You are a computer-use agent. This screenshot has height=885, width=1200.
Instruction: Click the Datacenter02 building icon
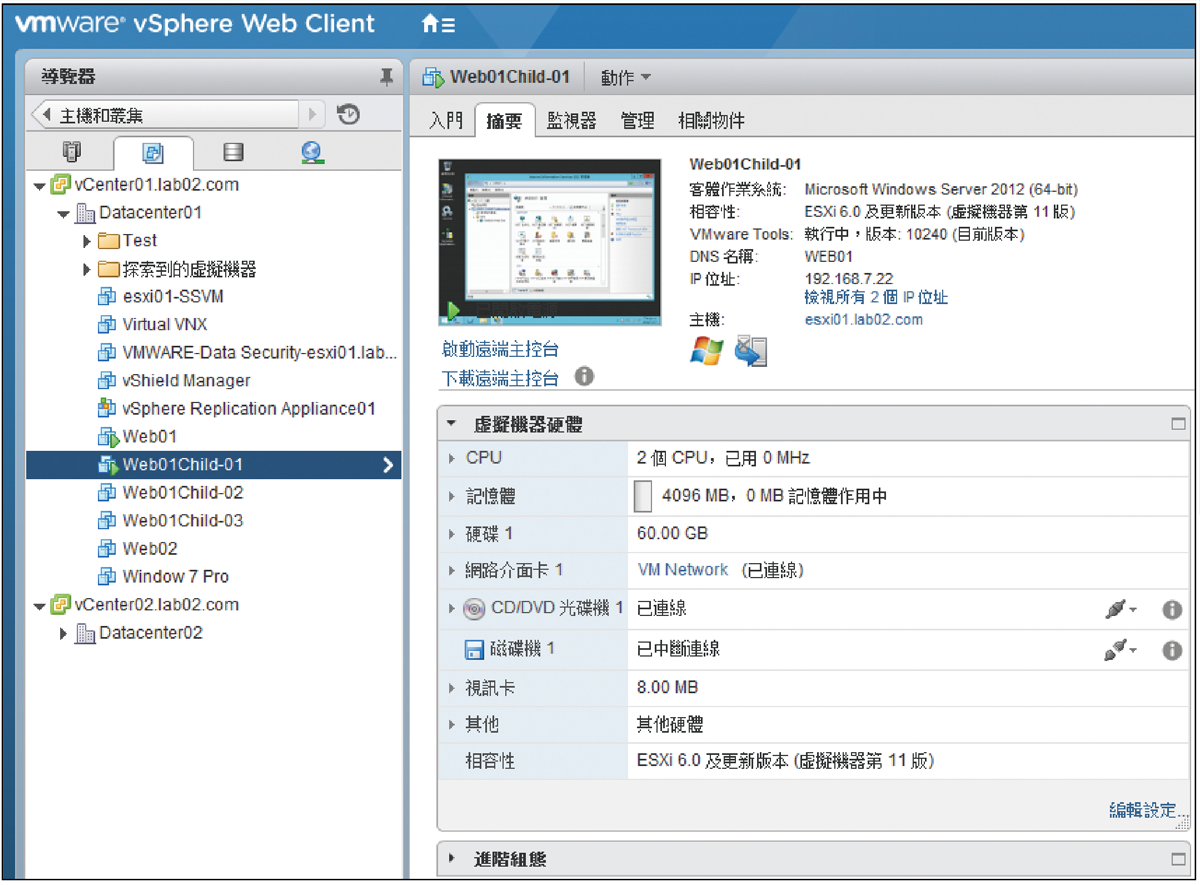pos(85,633)
